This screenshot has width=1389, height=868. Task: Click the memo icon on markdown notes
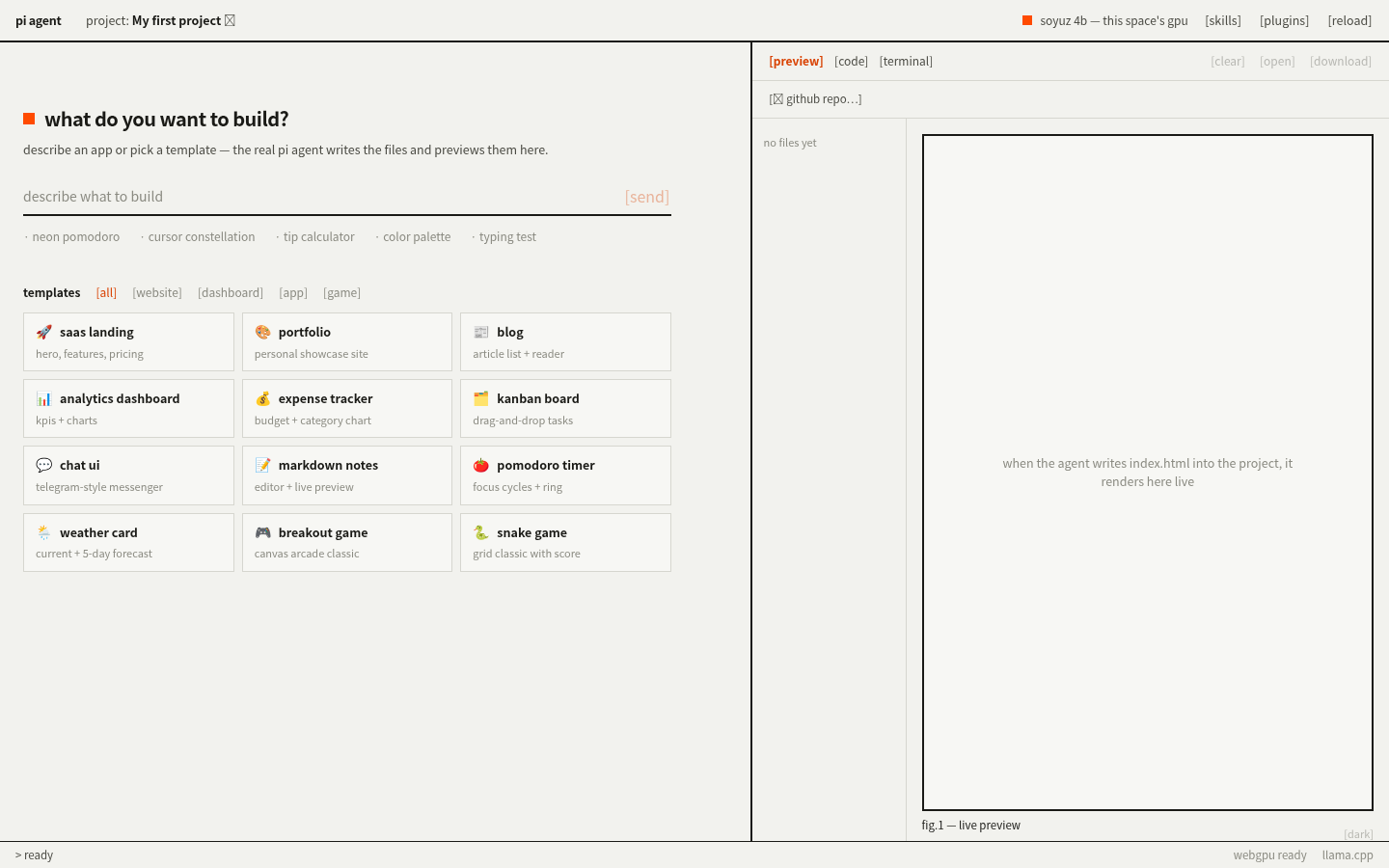pyautogui.click(x=262, y=465)
